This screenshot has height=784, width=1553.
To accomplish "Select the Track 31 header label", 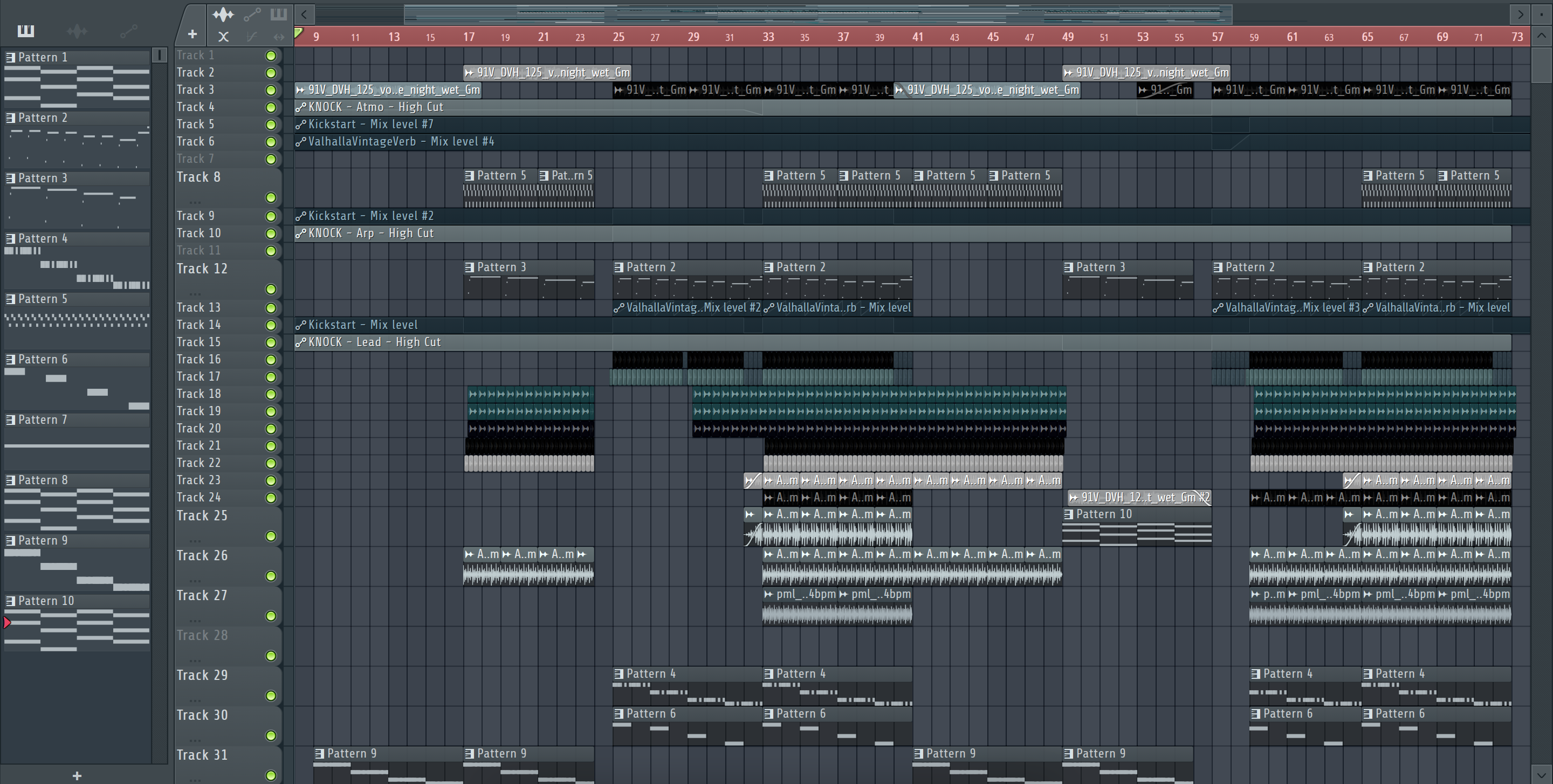I will pos(202,755).
